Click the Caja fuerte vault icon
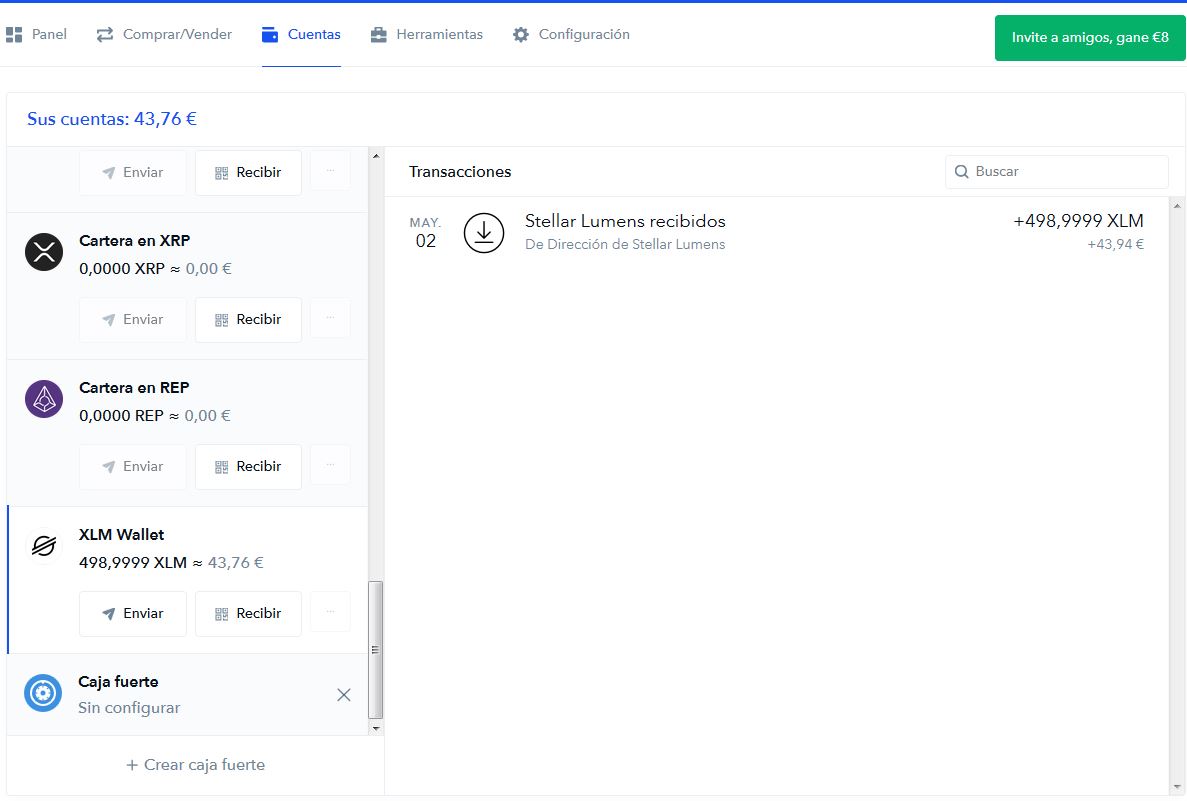The image size is (1187, 801). click(43, 693)
